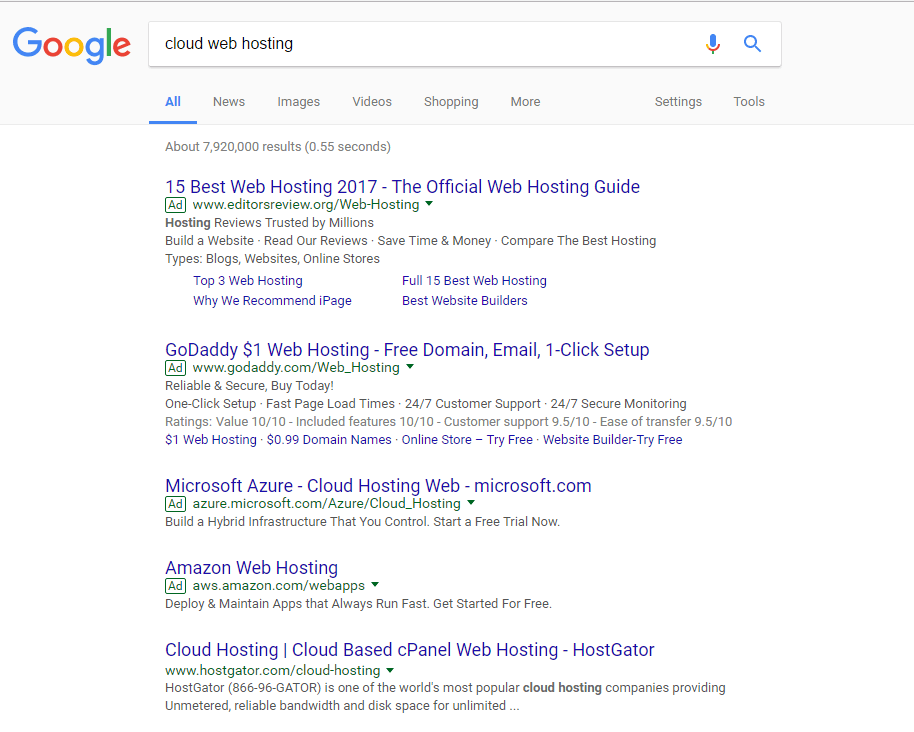
Task: Switch to the News tab
Action: [x=229, y=102]
